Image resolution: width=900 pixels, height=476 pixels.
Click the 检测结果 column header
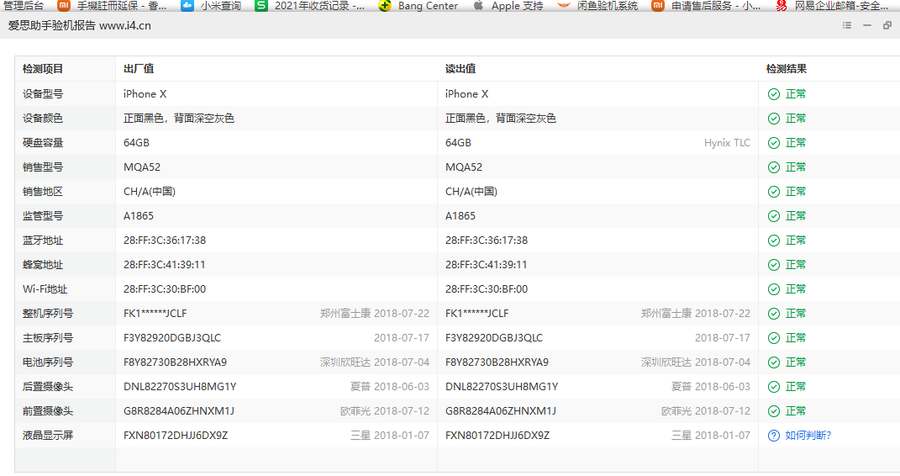click(786, 69)
